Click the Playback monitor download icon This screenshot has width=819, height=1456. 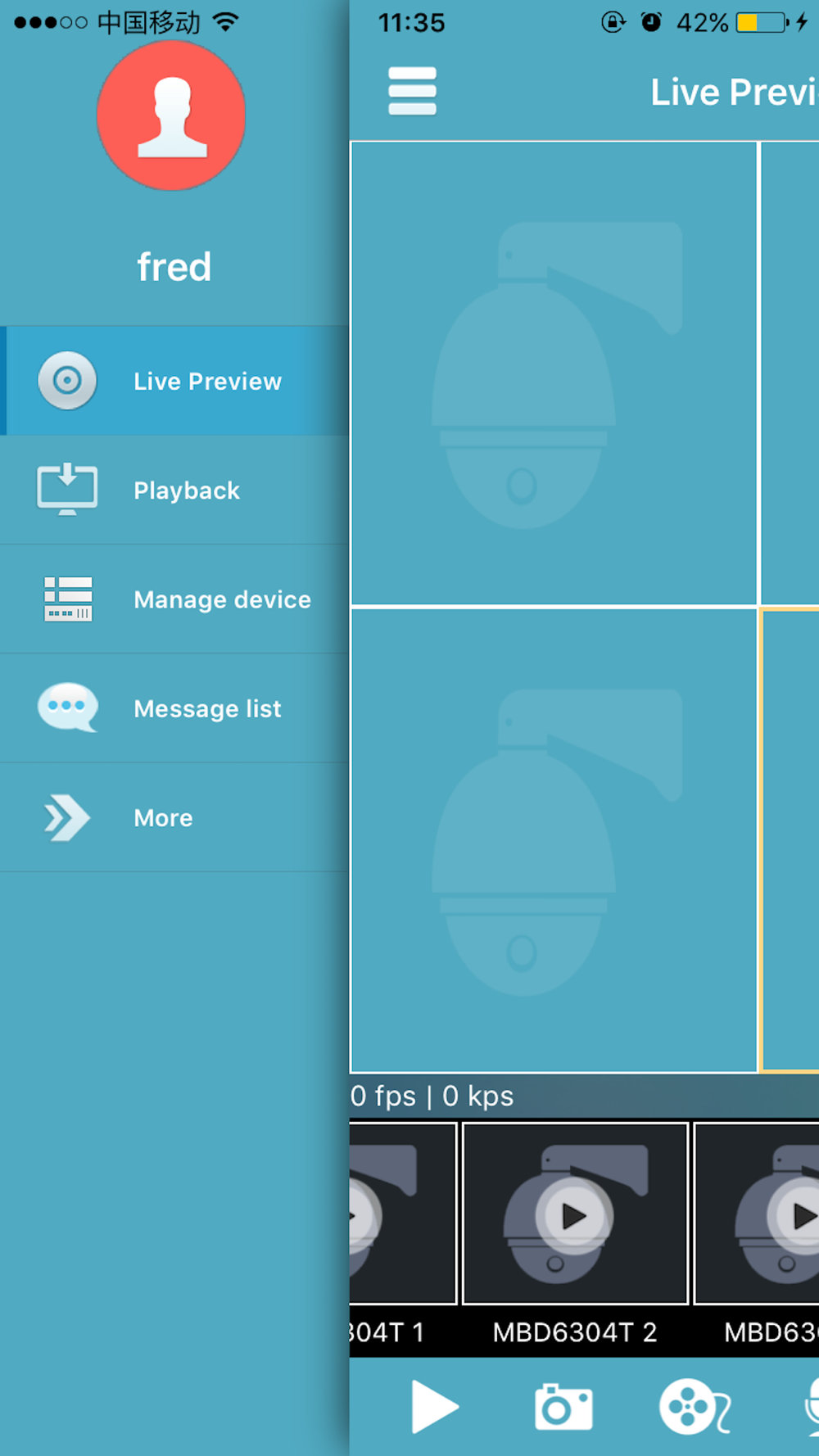click(x=67, y=489)
